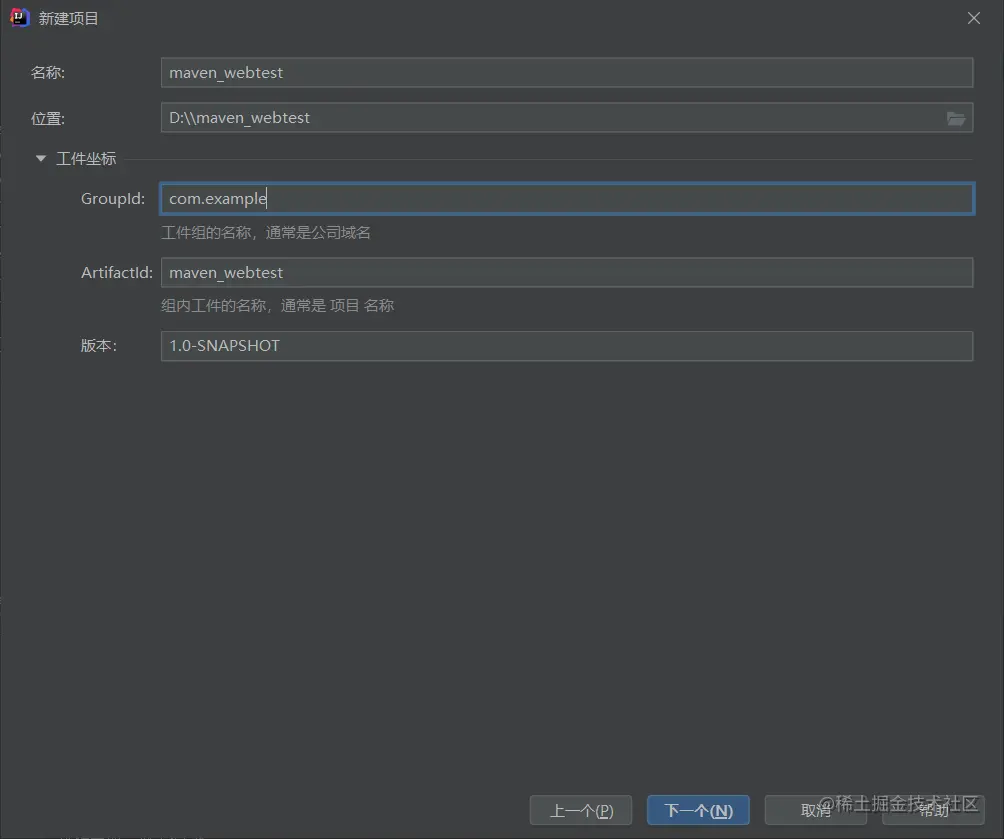
Task: Click the 名称: label
Action: point(47,72)
